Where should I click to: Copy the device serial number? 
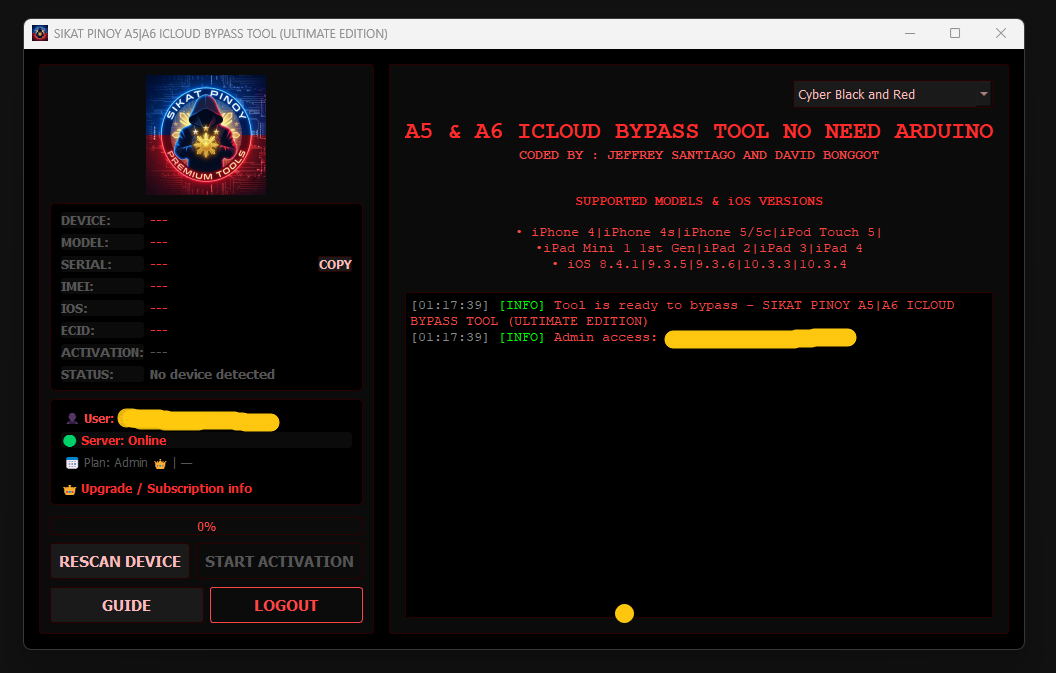point(335,265)
